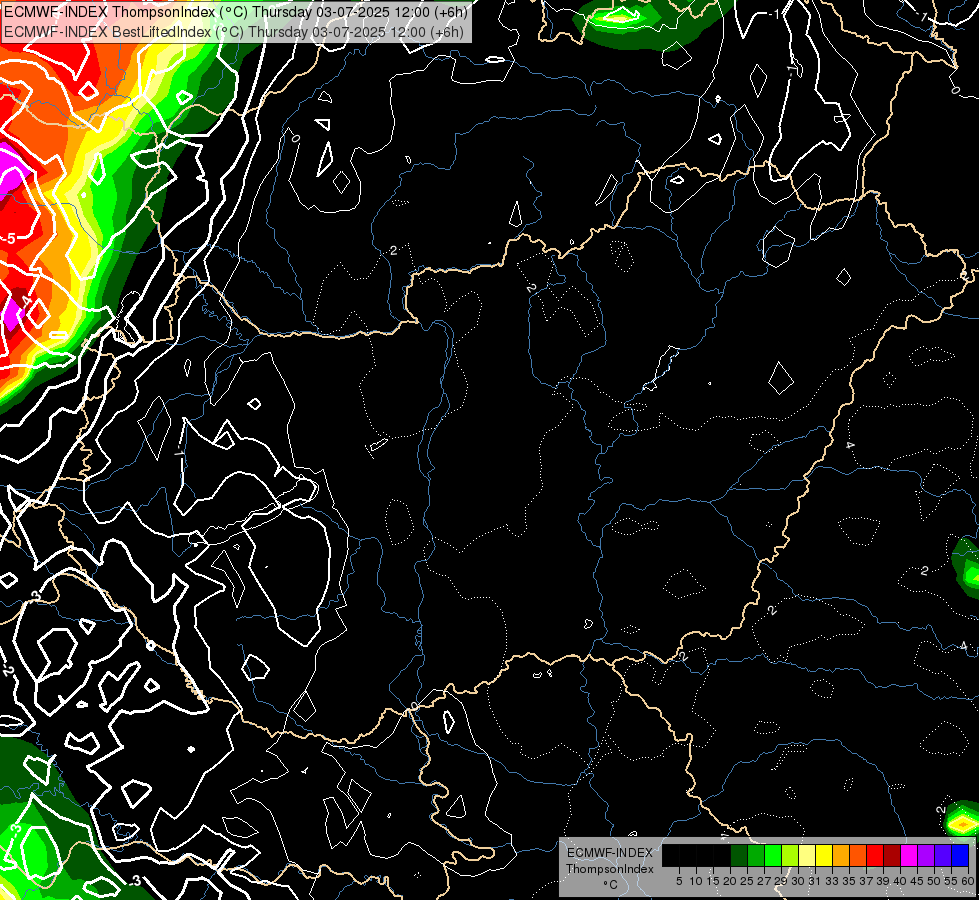Viewport: 979px width, 900px height.
Task: Click legend tick value 50
Action: pyautogui.click(x=934, y=881)
